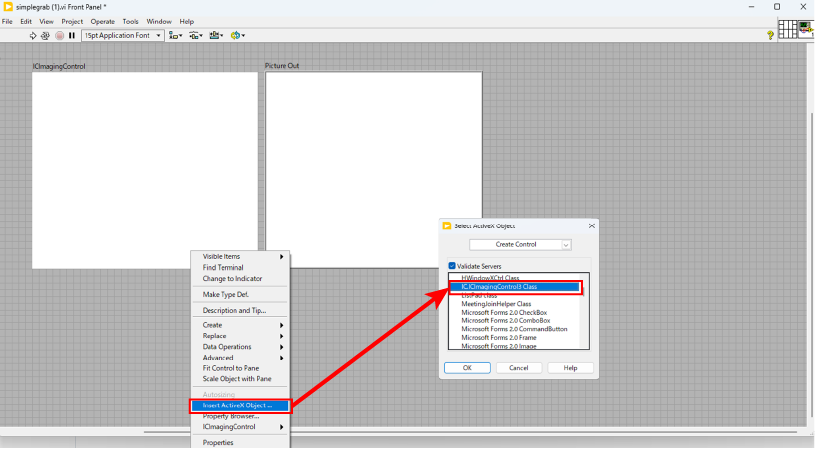
Task: Open the Operate menu
Action: [102, 21]
